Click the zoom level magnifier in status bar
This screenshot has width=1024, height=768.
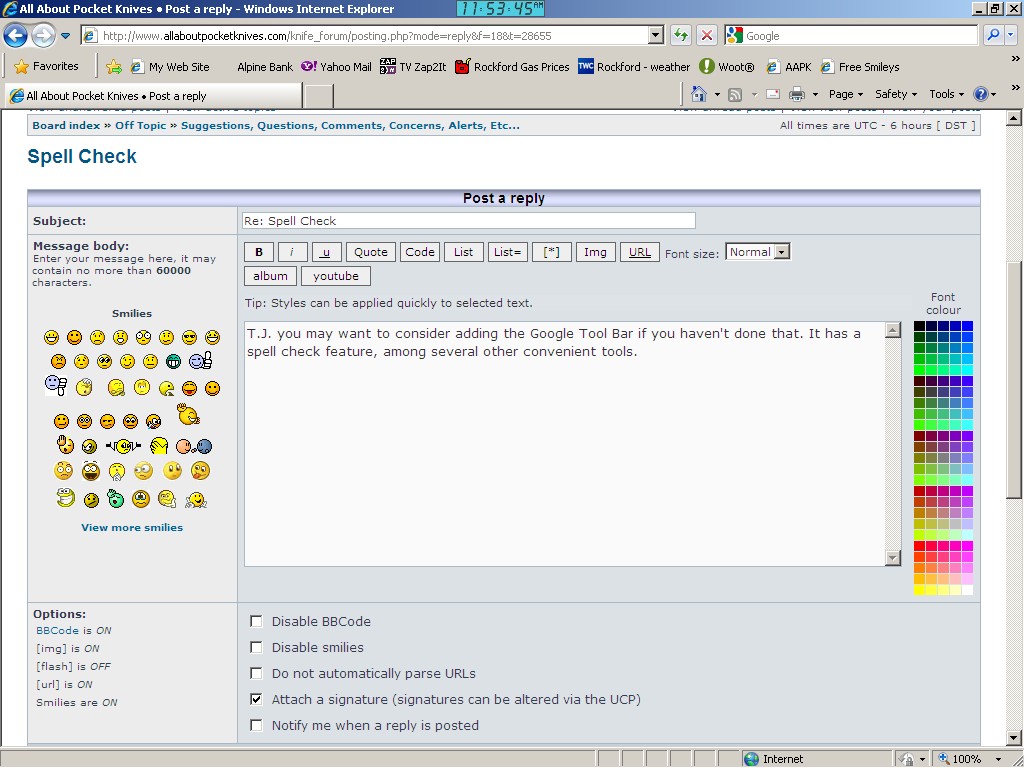tap(944, 759)
